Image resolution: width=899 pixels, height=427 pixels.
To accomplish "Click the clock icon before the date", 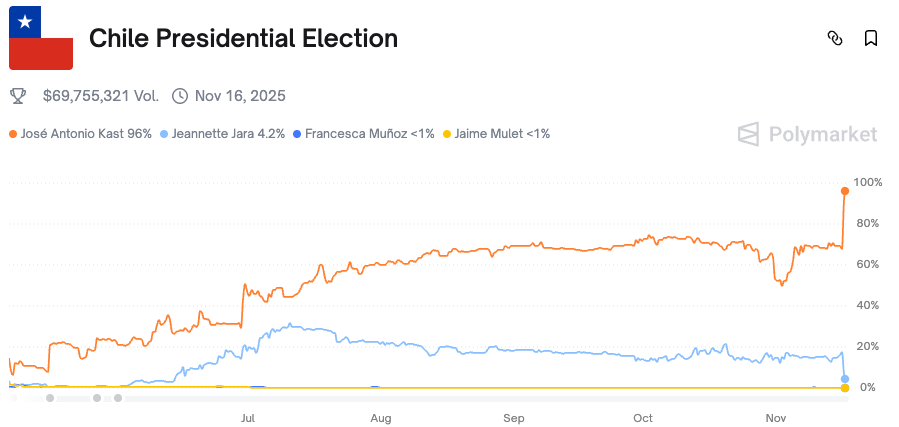I will (x=180, y=96).
